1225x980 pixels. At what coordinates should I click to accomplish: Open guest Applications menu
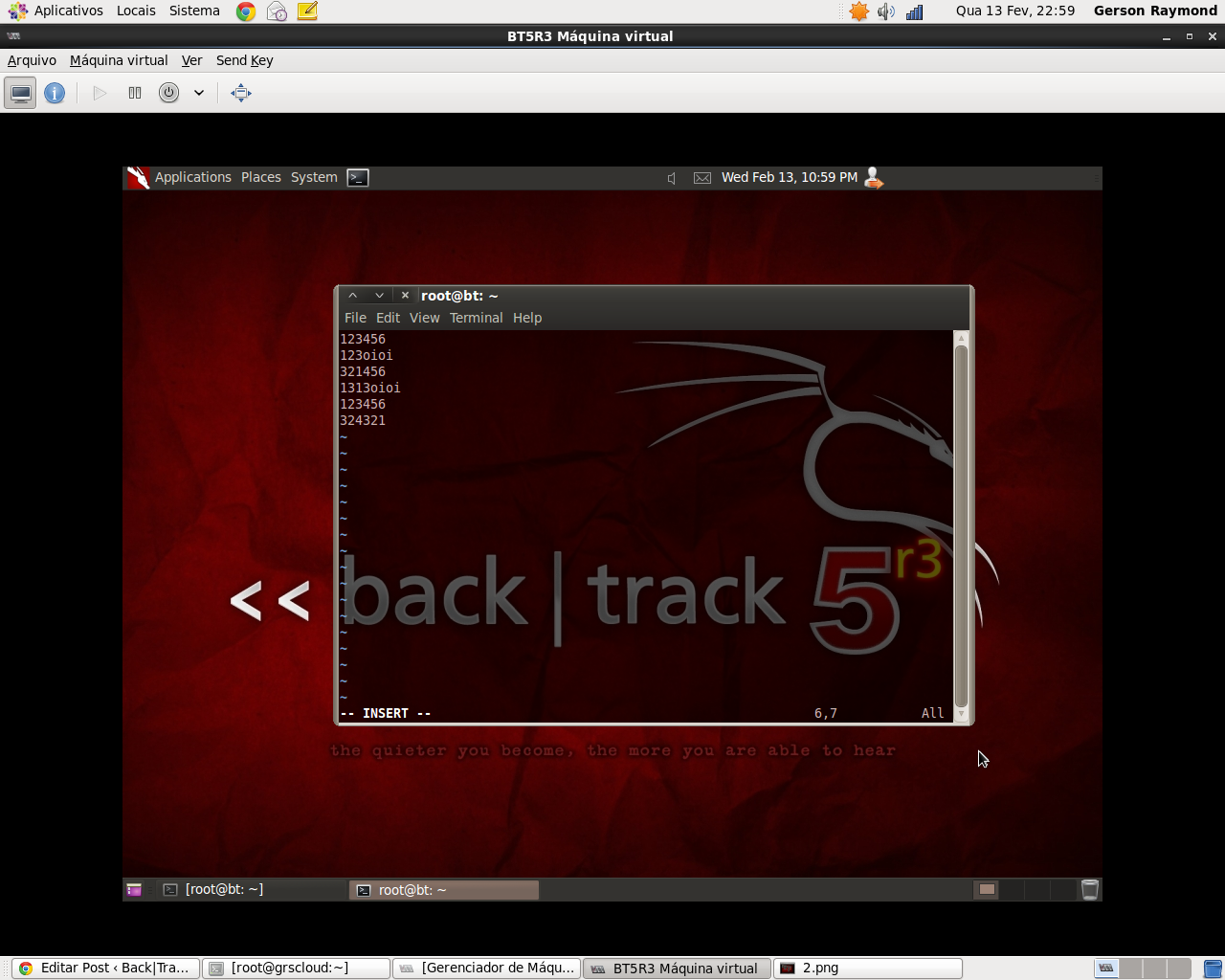tap(192, 177)
